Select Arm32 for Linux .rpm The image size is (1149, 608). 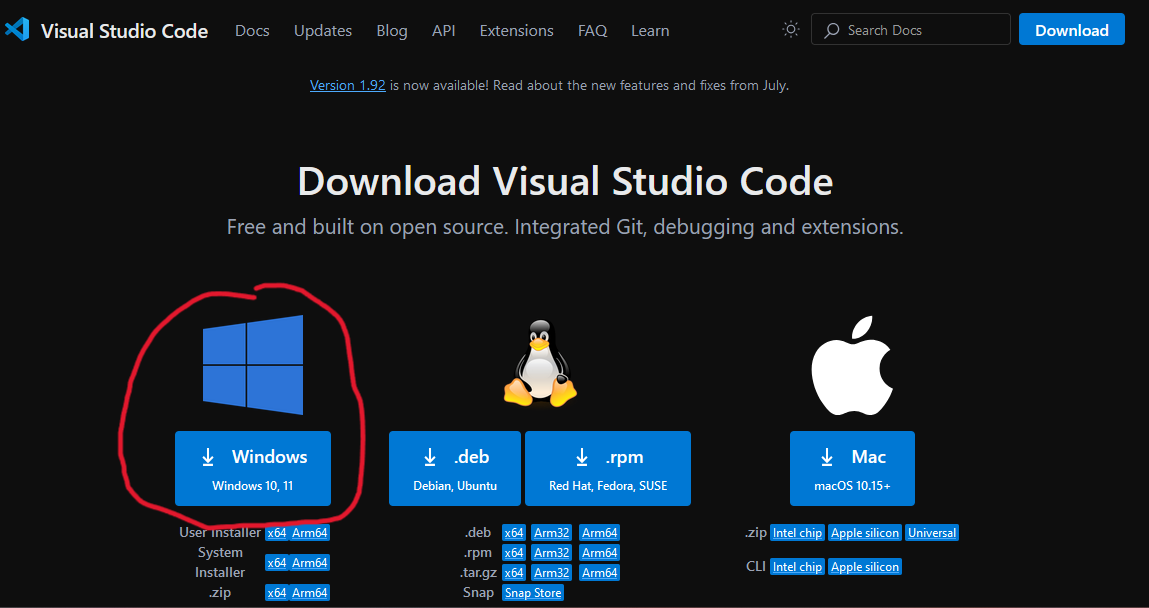tap(552, 552)
